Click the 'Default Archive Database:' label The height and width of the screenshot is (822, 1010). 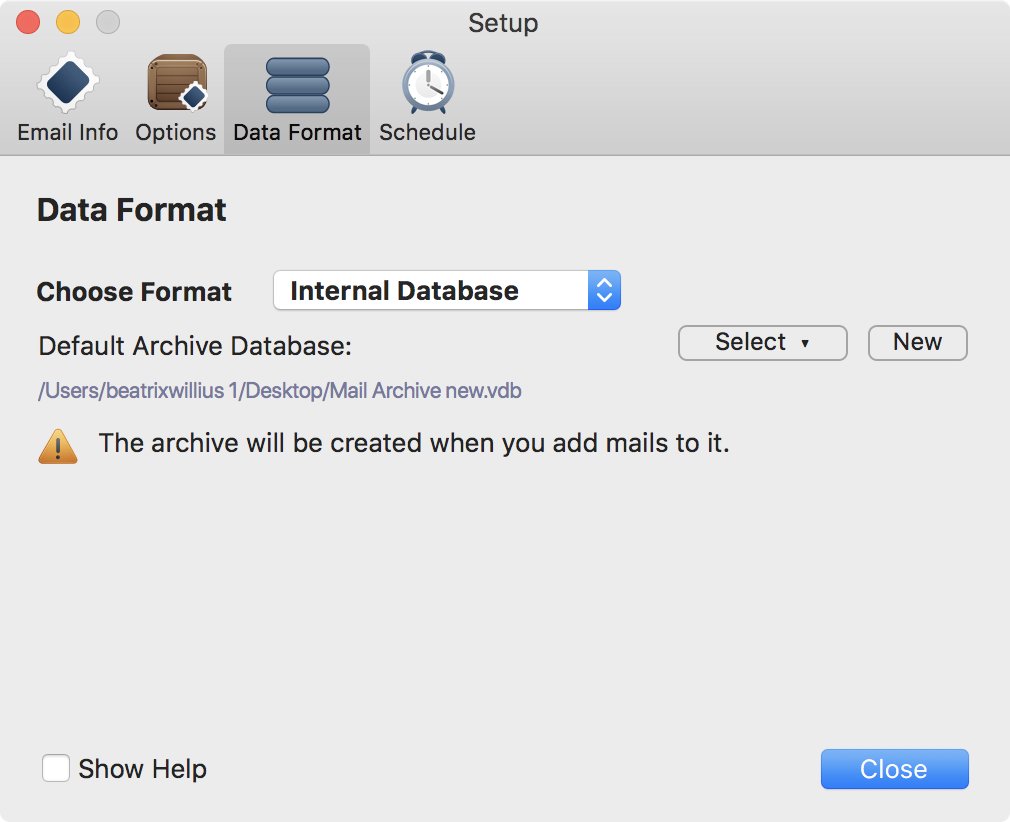195,346
